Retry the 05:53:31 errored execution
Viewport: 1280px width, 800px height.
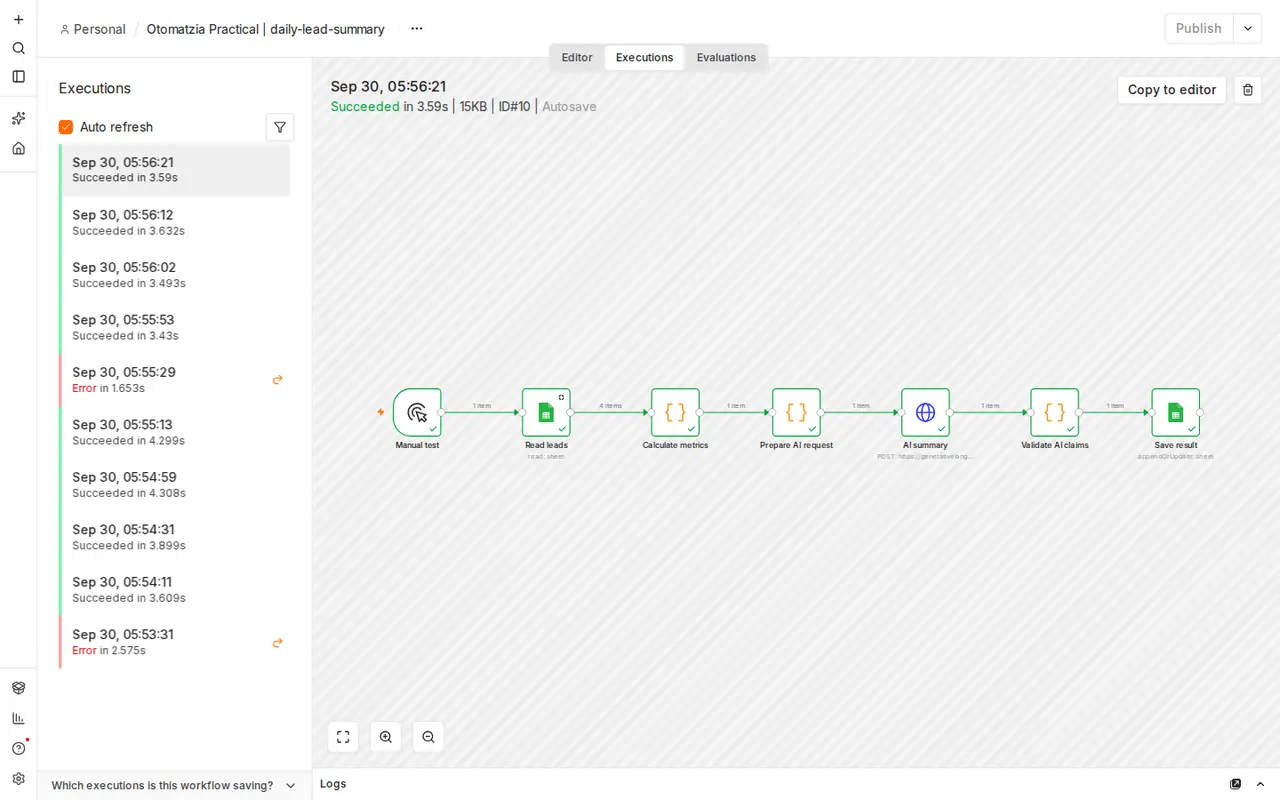tap(278, 643)
